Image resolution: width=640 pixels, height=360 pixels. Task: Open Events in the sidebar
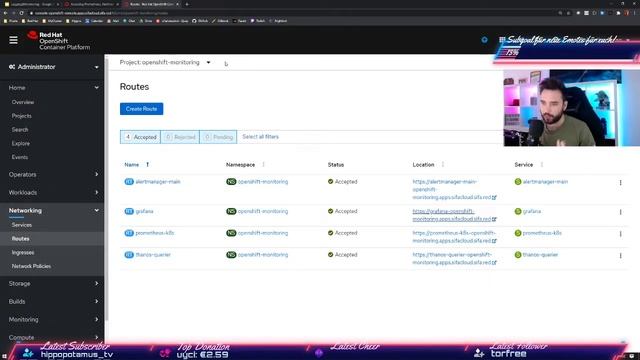pos(20,157)
